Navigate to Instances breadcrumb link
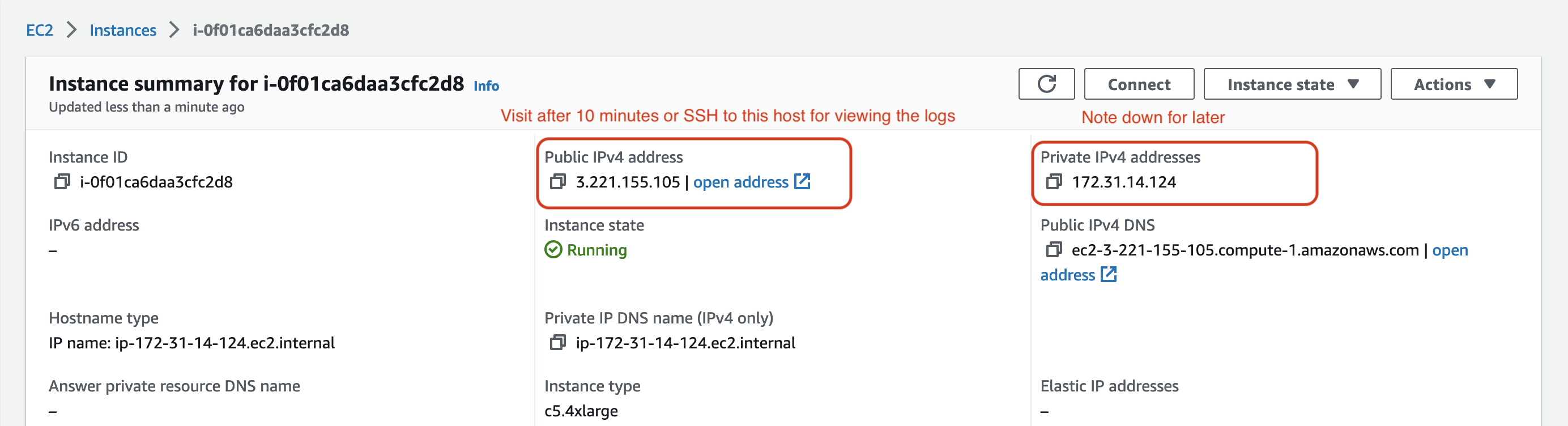This screenshot has height=426, width=1568. (123, 31)
